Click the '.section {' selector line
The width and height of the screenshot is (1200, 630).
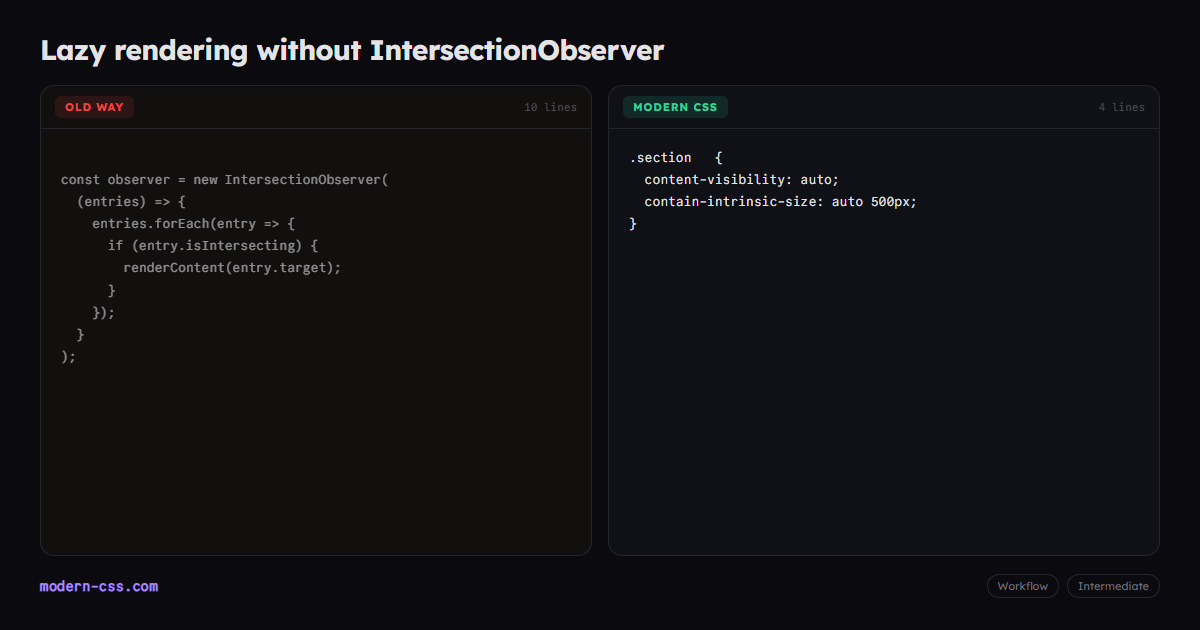pos(676,158)
